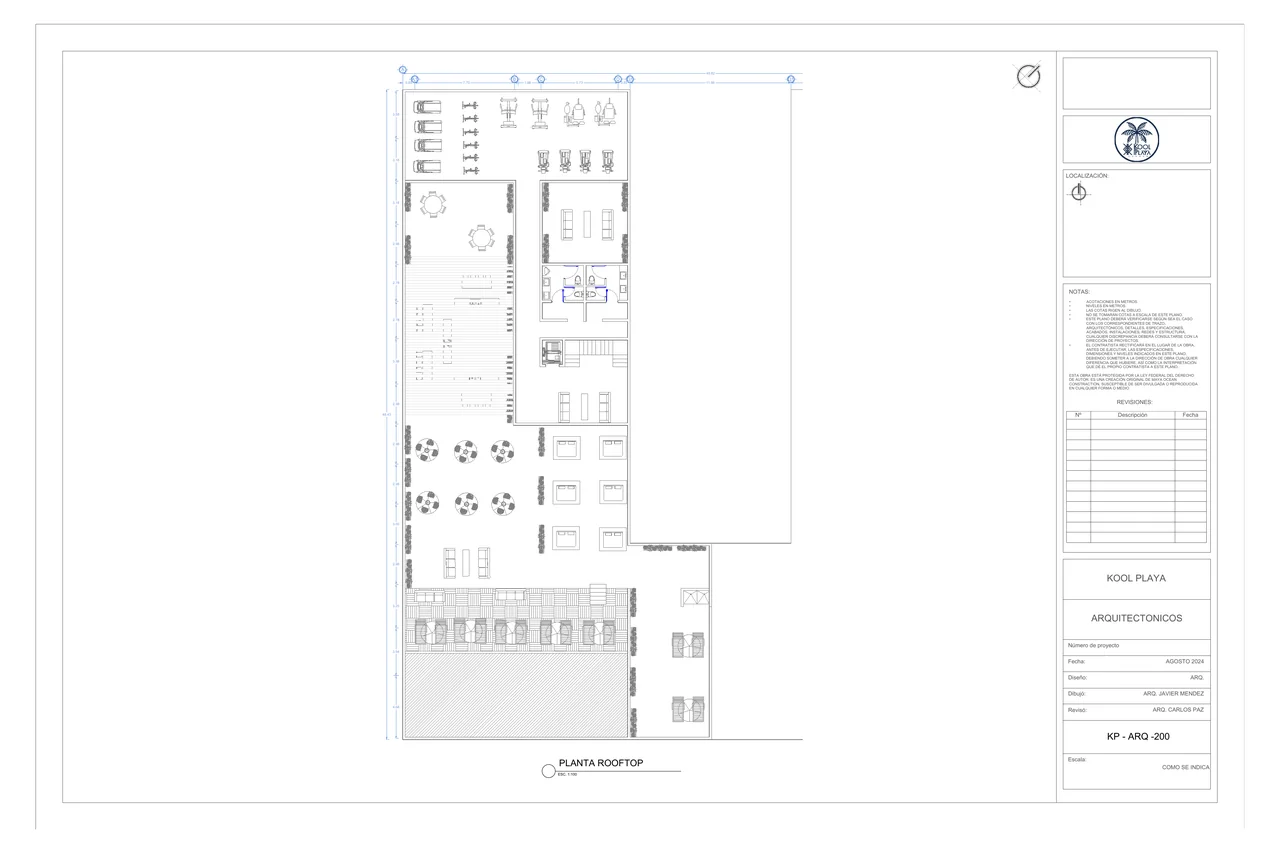This screenshot has height=853, width=1280.
Task: Click the 'Revisó:' label
Action: (x=1077, y=710)
